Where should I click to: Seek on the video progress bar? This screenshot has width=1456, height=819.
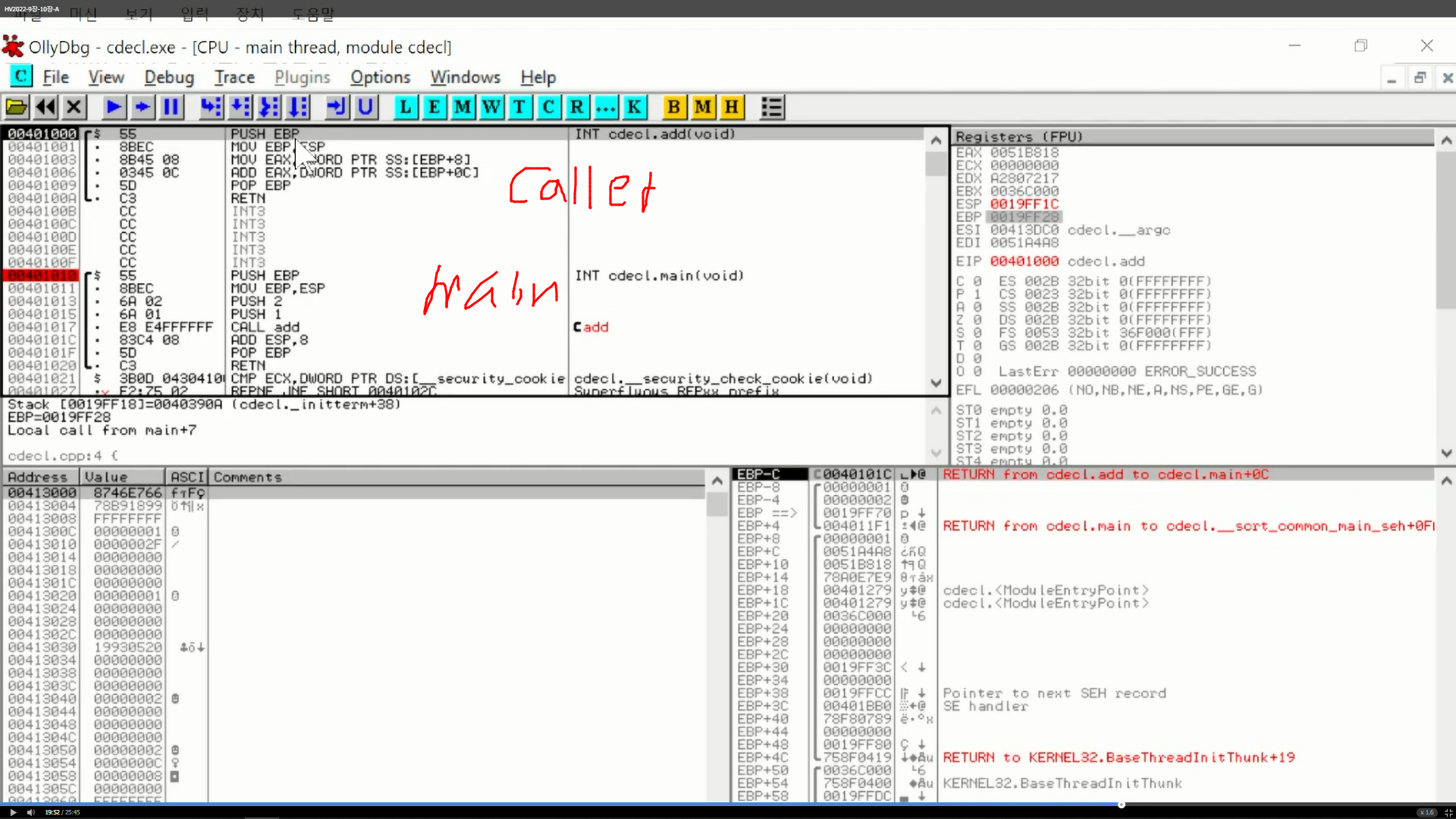click(x=728, y=804)
